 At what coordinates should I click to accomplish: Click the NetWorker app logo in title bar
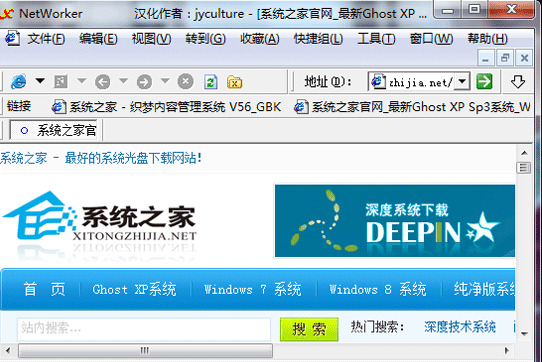pos(7,13)
